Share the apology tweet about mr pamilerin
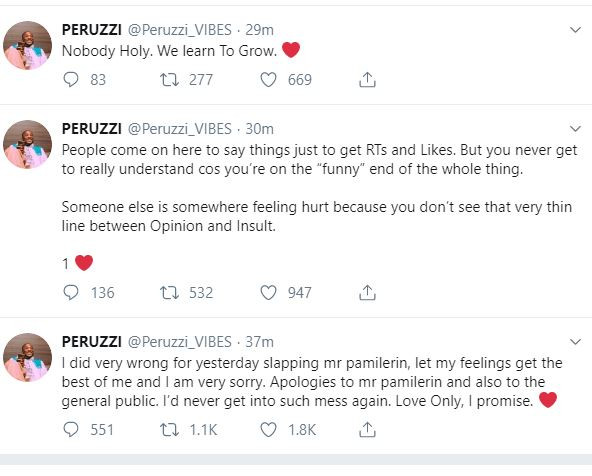 coord(367,430)
